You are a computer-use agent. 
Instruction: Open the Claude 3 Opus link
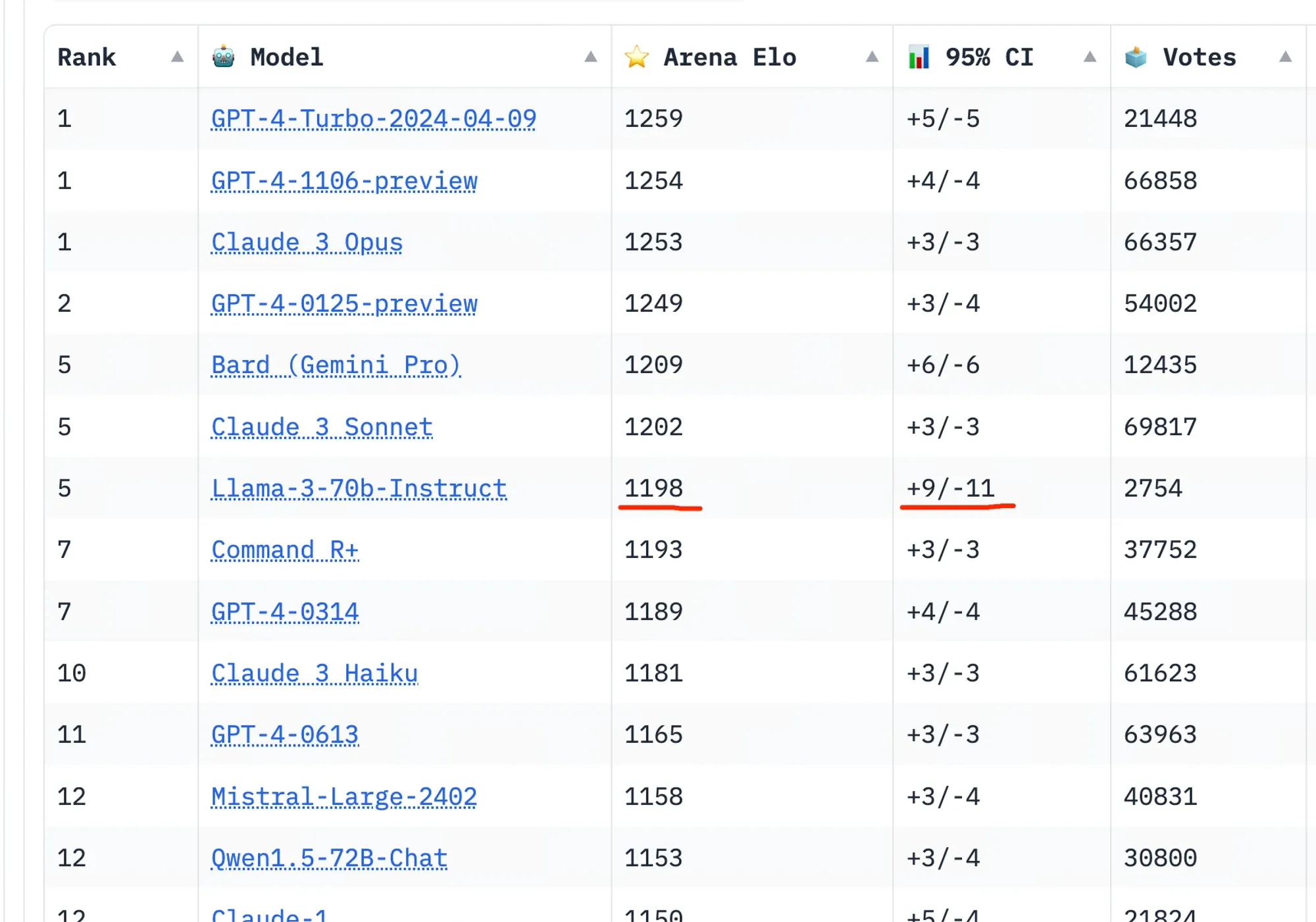[x=307, y=242]
